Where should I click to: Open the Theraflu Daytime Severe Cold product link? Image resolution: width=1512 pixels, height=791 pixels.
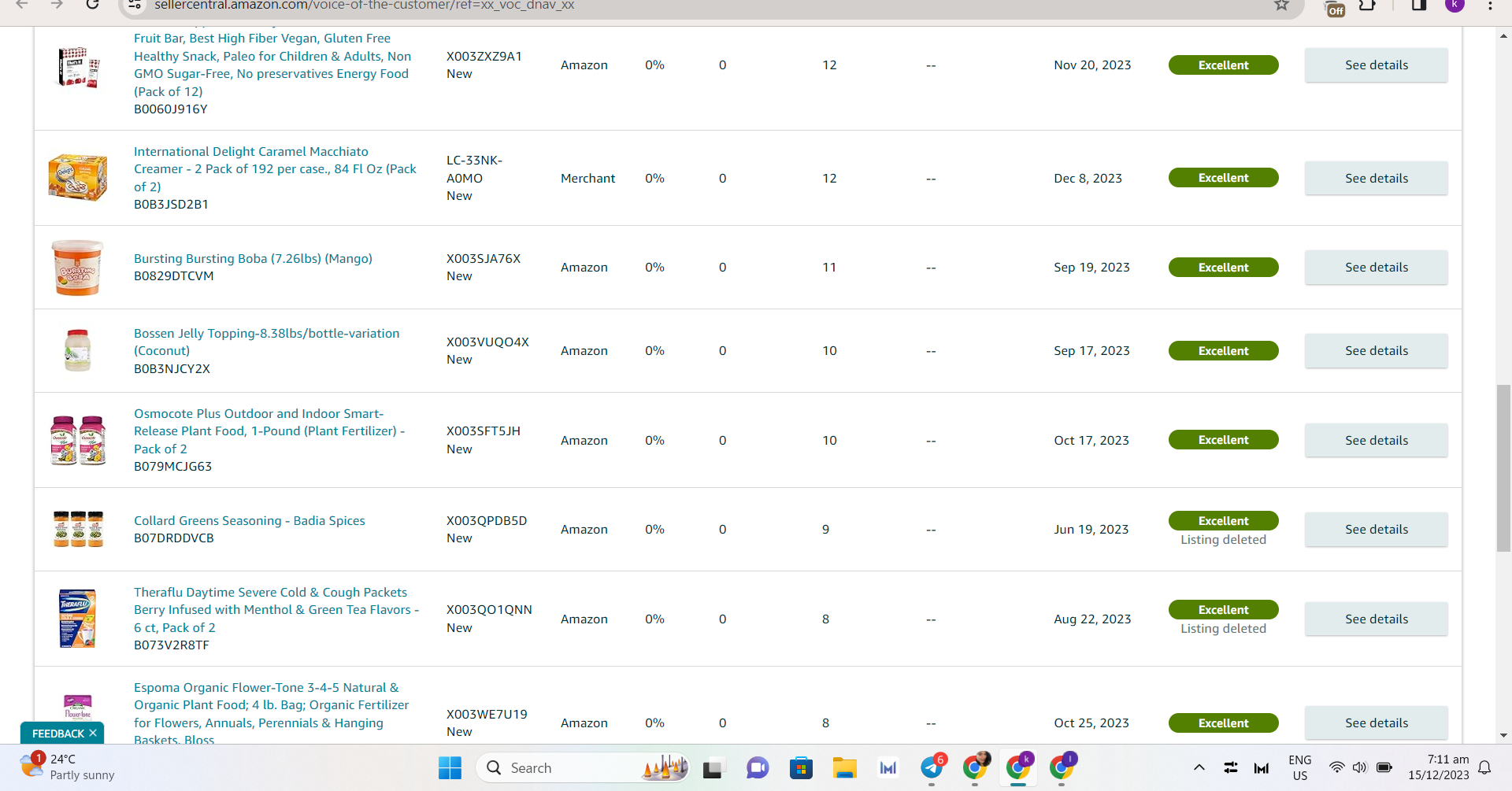click(x=276, y=610)
